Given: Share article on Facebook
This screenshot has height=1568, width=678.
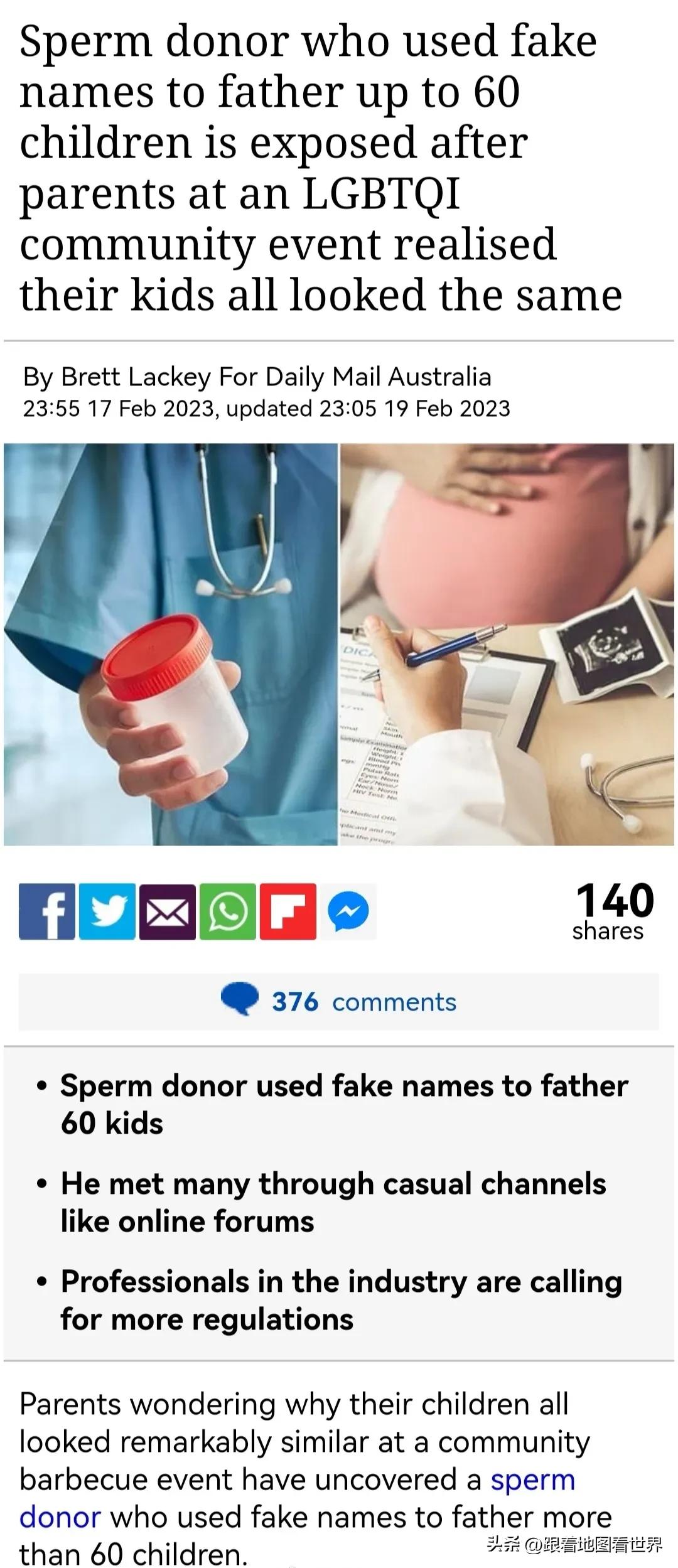Looking at the screenshot, I should 47,911.
